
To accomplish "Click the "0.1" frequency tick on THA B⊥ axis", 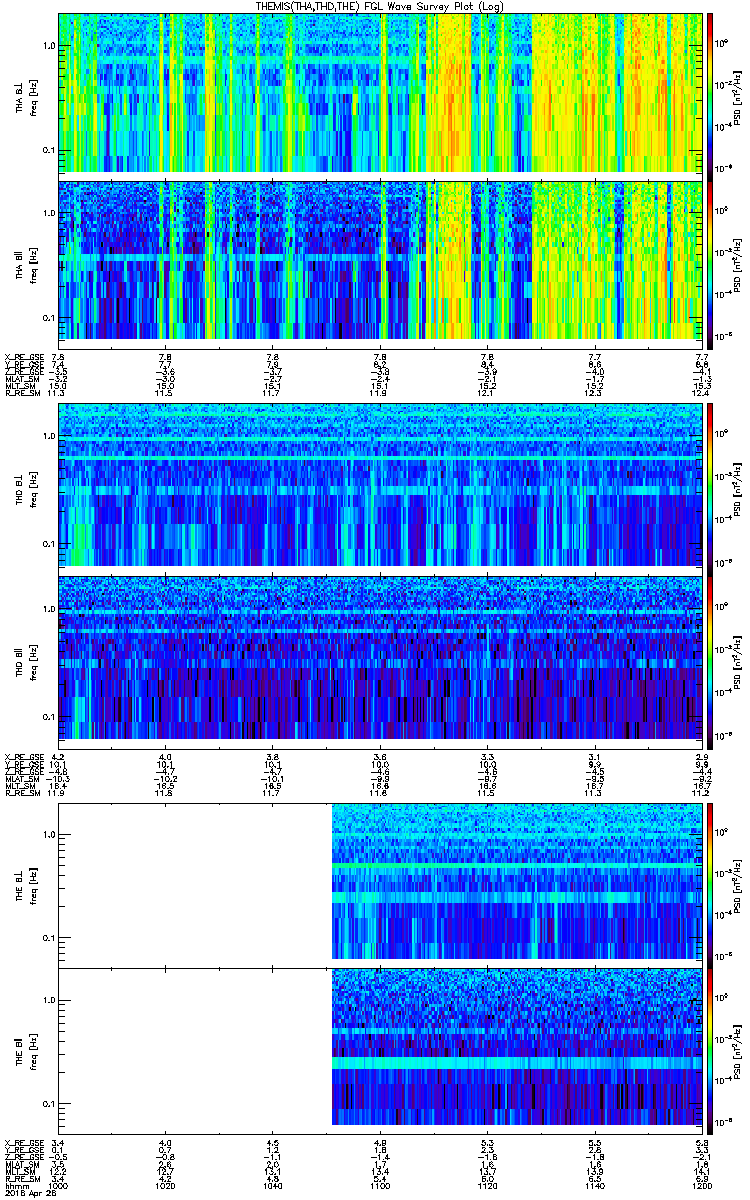I will coord(48,151).
